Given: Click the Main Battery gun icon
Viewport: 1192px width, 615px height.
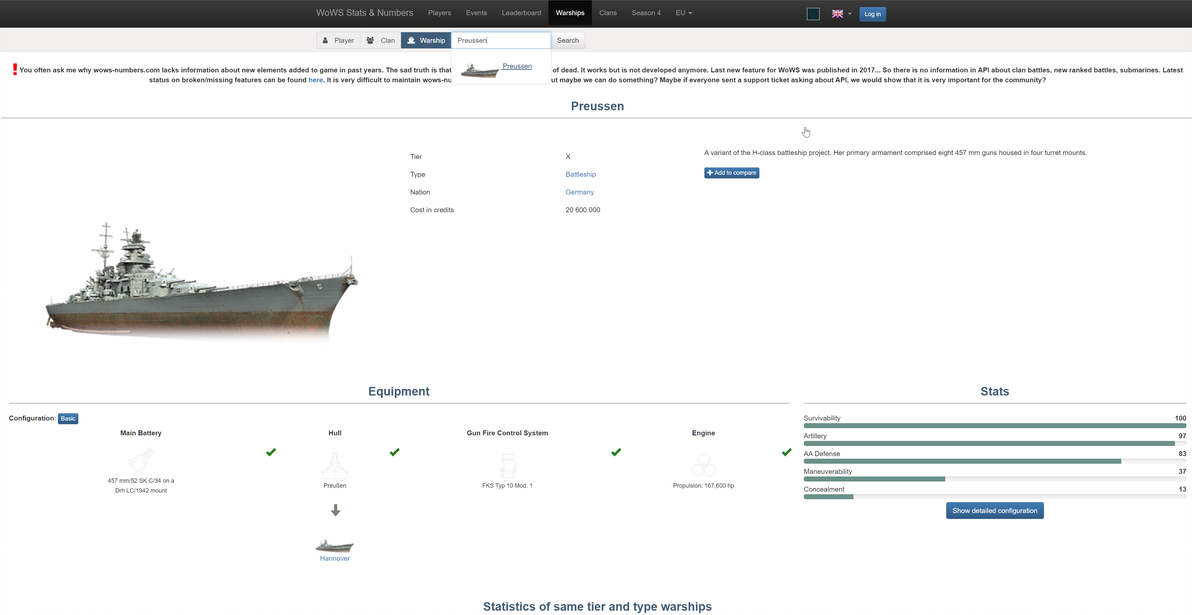Looking at the screenshot, I should click(141, 463).
